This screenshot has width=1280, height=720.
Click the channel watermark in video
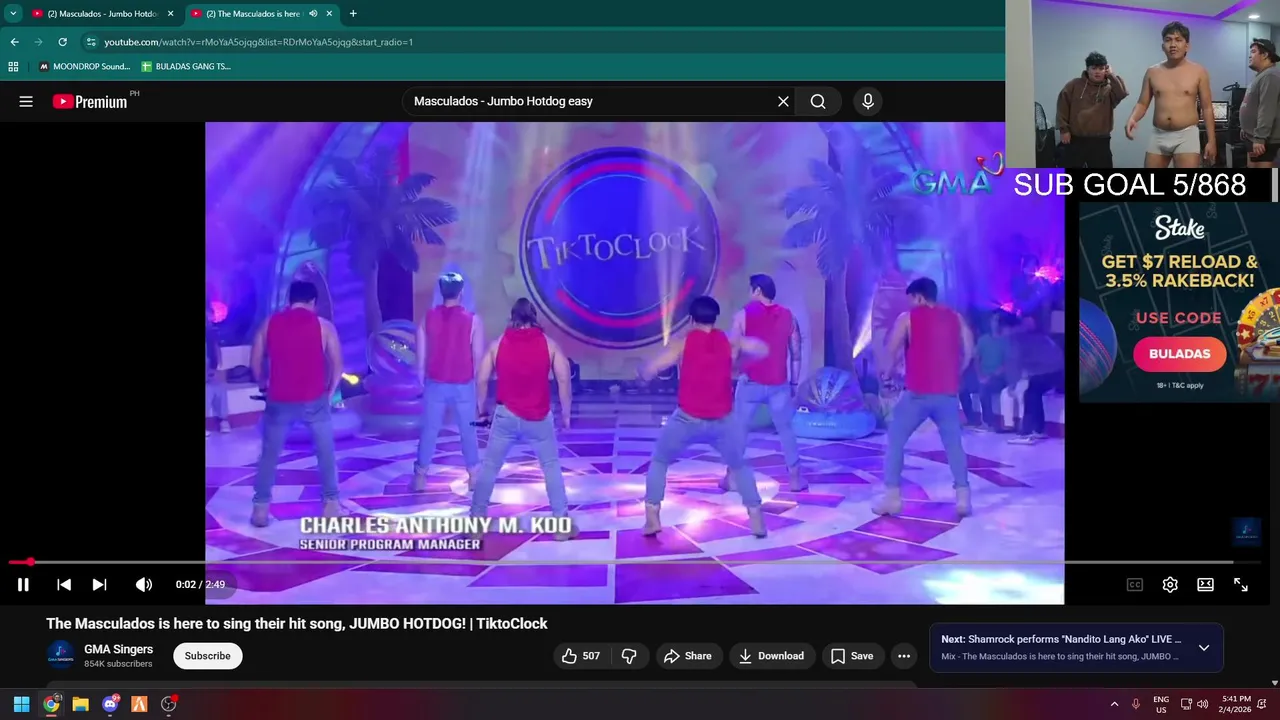click(1246, 531)
